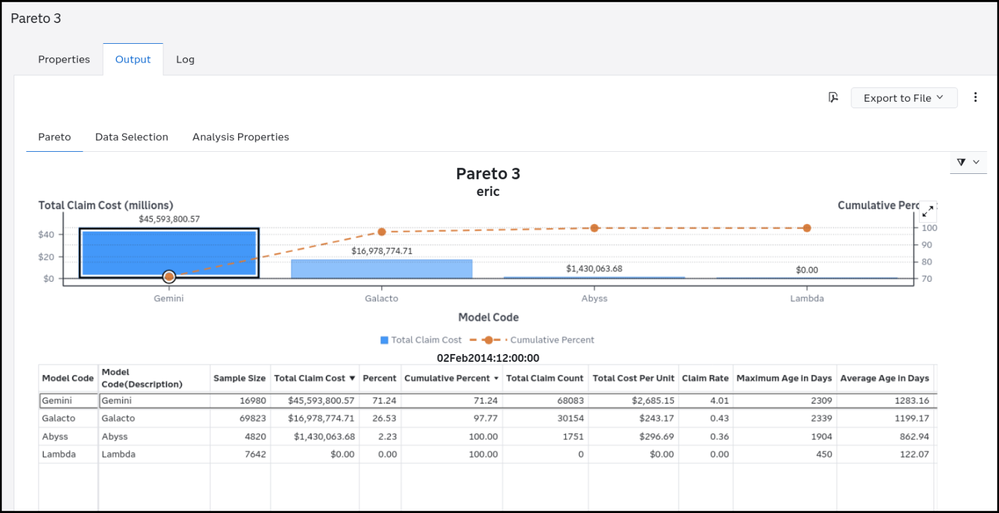The image size is (999, 513).
Task: Click the $45,593,800.57 table cell
Action: (x=315, y=401)
